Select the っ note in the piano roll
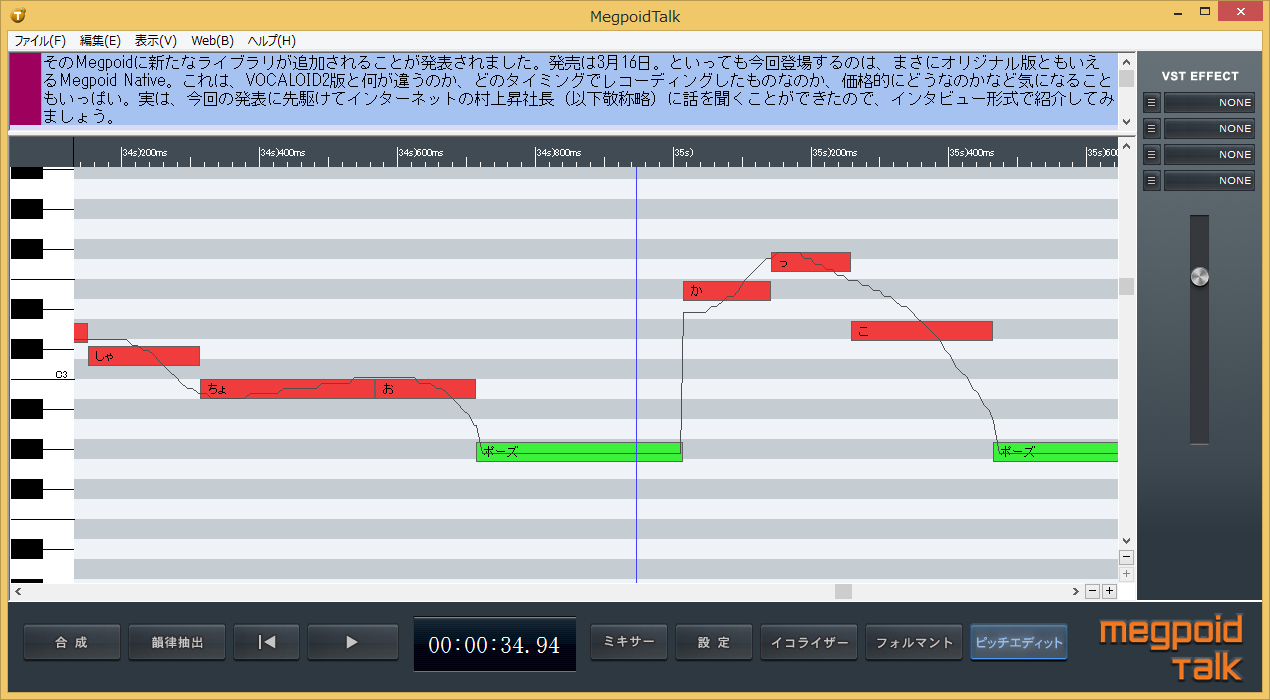1270x700 pixels. pos(811,262)
